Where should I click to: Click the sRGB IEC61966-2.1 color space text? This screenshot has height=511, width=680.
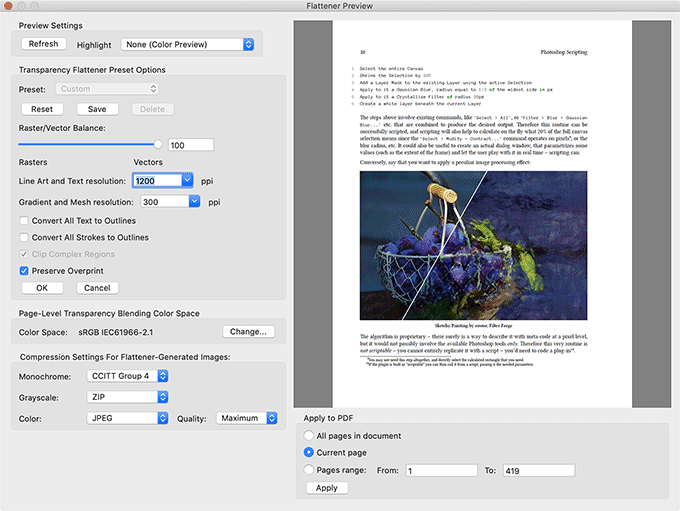click(x=115, y=332)
